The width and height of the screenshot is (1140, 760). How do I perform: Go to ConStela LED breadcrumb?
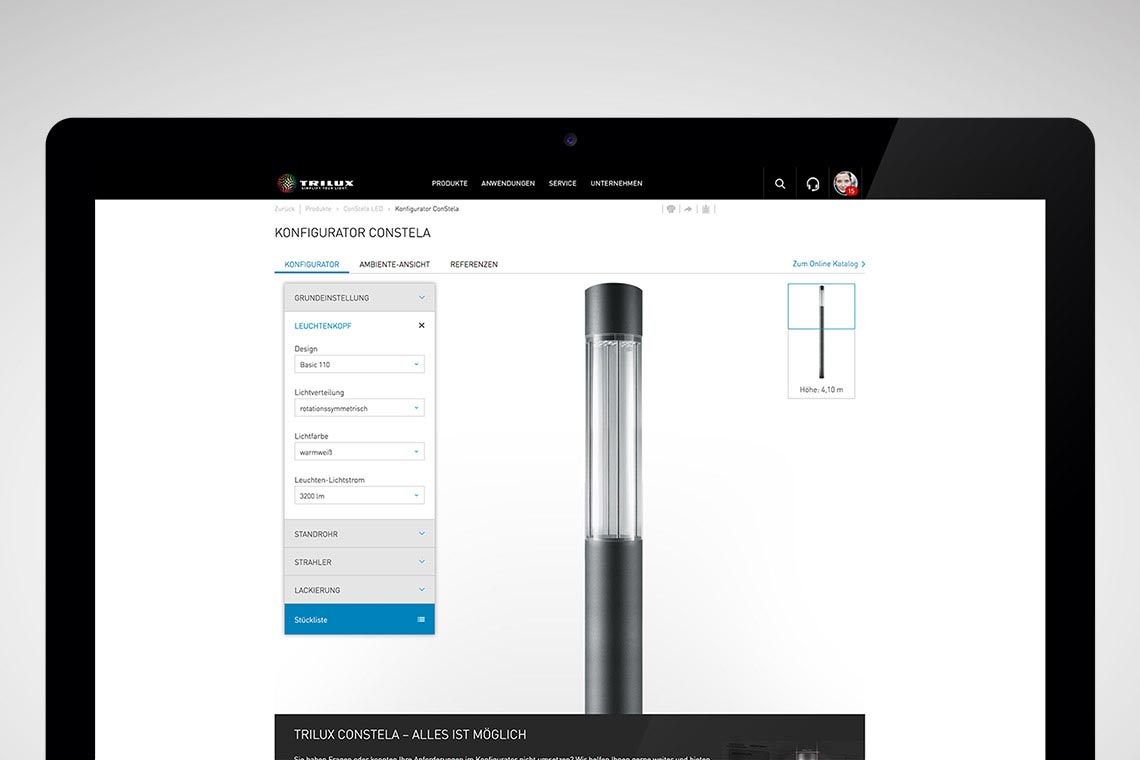pyautogui.click(x=363, y=209)
